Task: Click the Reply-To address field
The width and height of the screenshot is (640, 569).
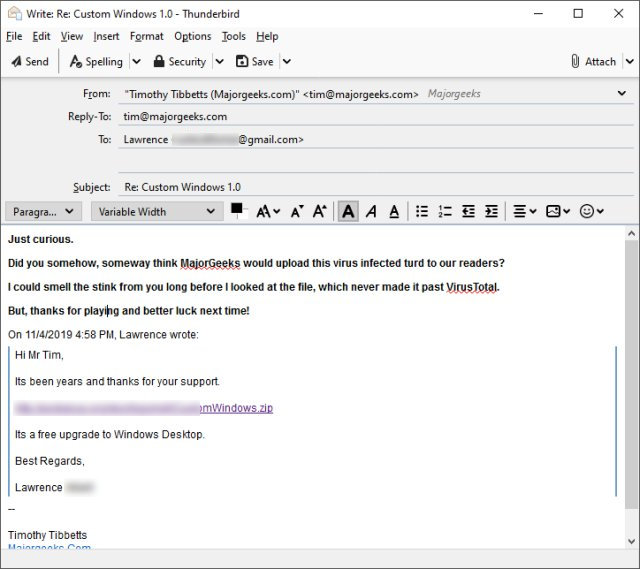Action: pyautogui.click(x=376, y=117)
